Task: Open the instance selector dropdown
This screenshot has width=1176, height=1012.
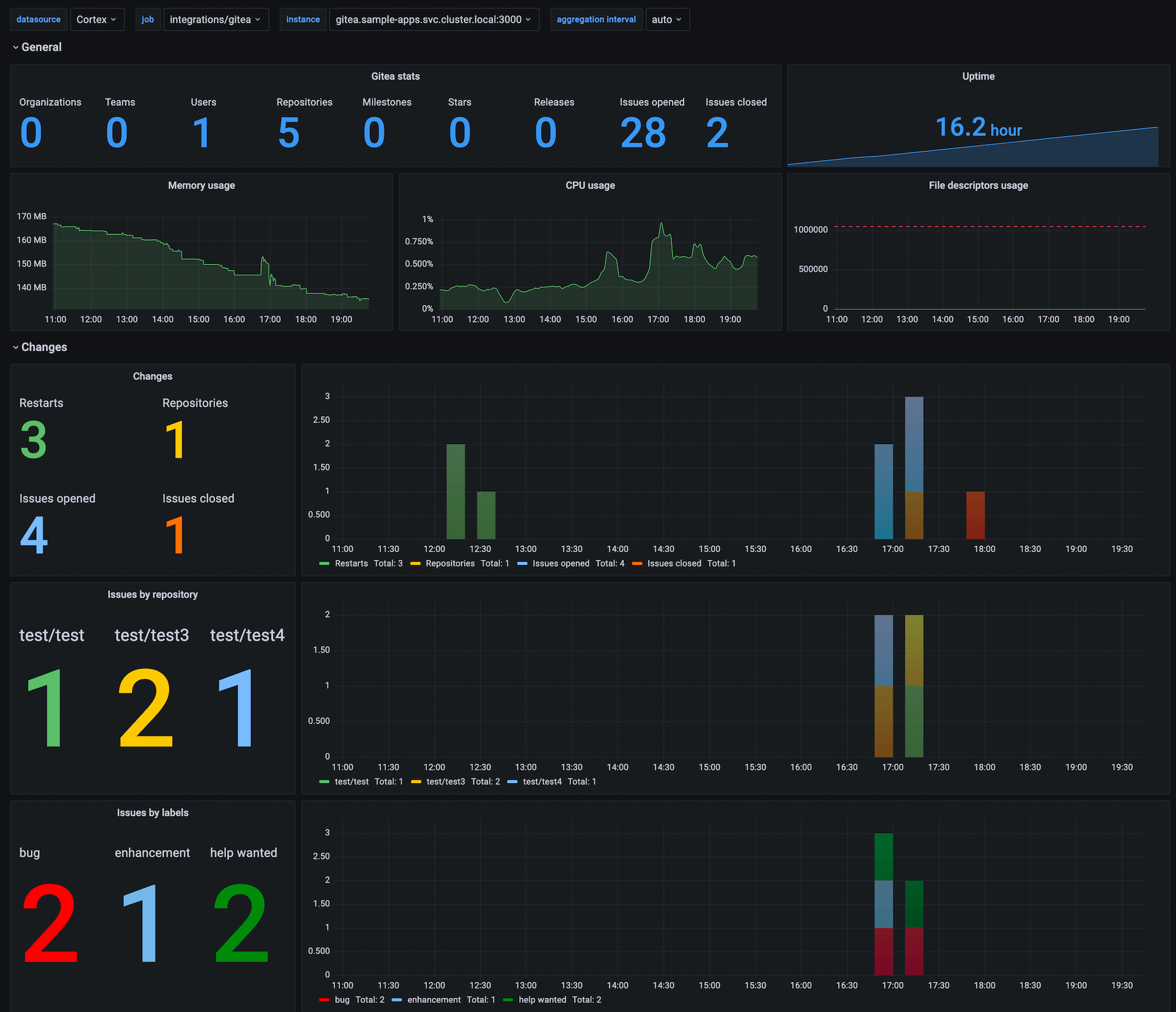Action: tap(433, 19)
